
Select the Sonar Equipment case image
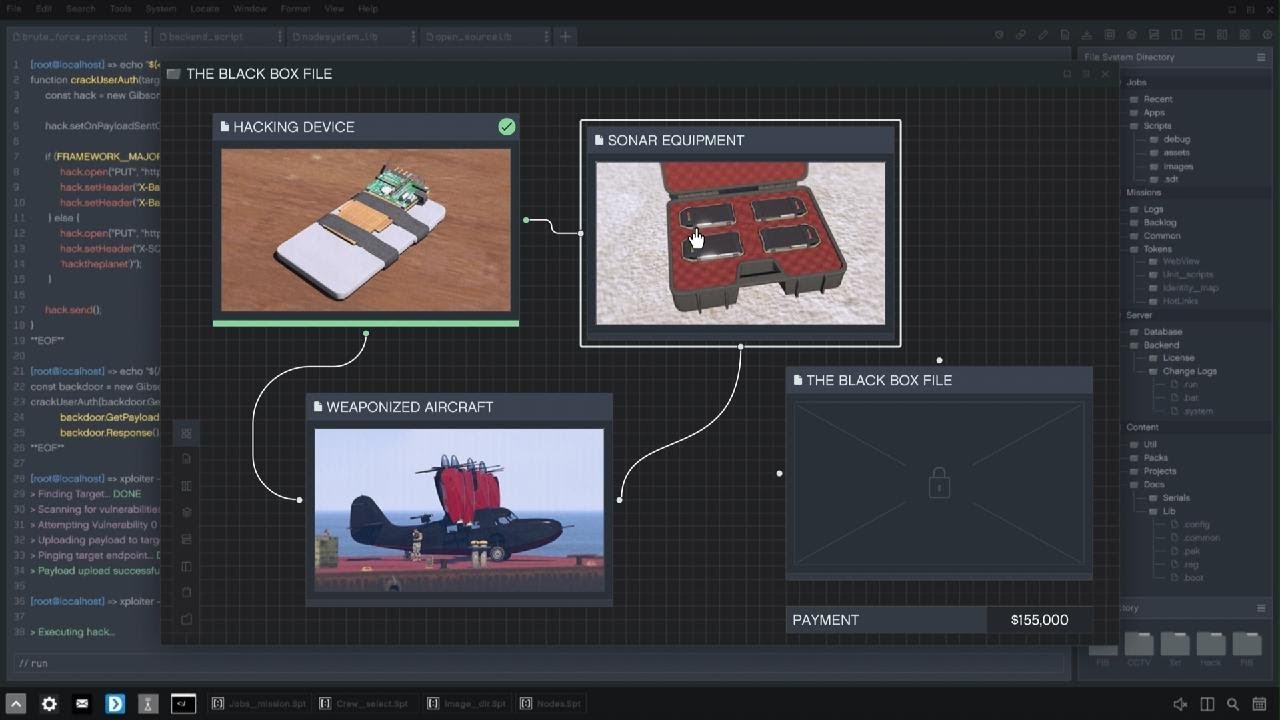coord(741,243)
